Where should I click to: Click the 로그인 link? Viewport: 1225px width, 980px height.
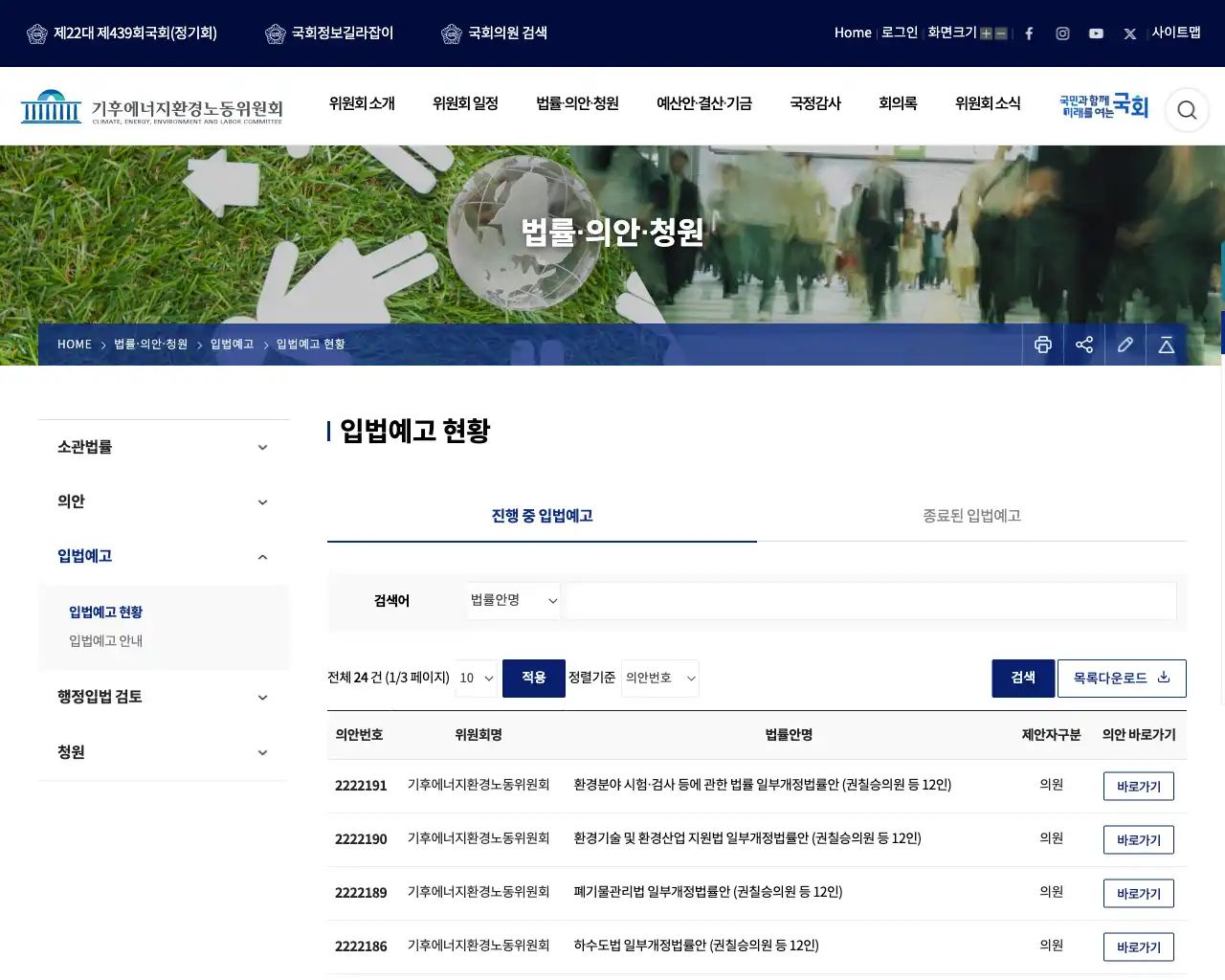click(x=900, y=33)
